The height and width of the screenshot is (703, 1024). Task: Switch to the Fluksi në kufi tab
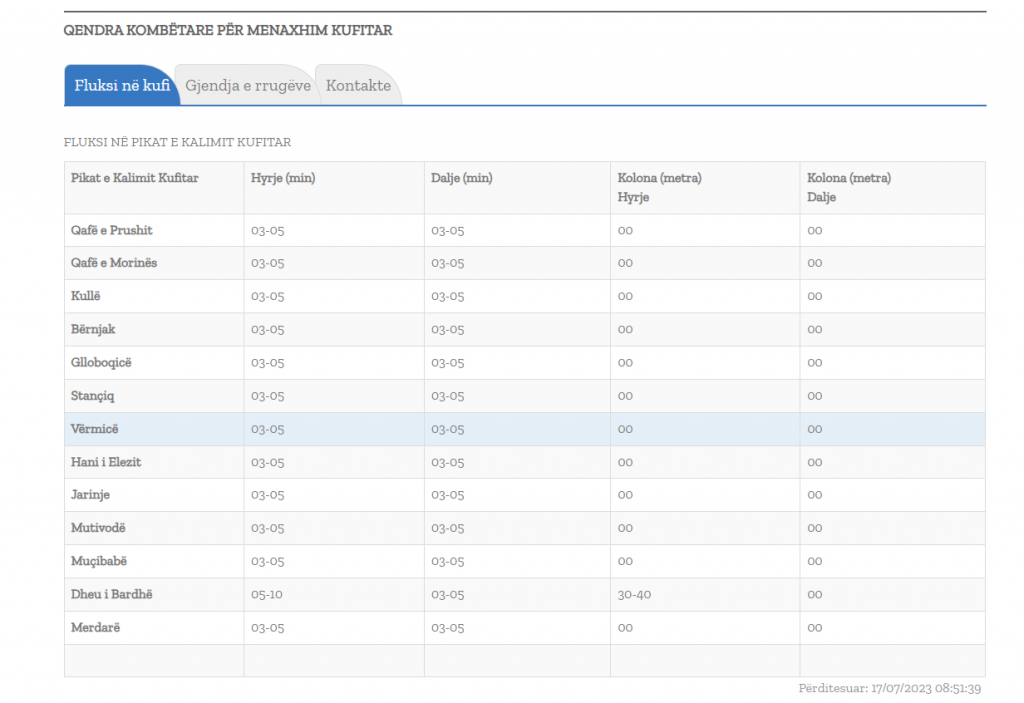click(122, 86)
